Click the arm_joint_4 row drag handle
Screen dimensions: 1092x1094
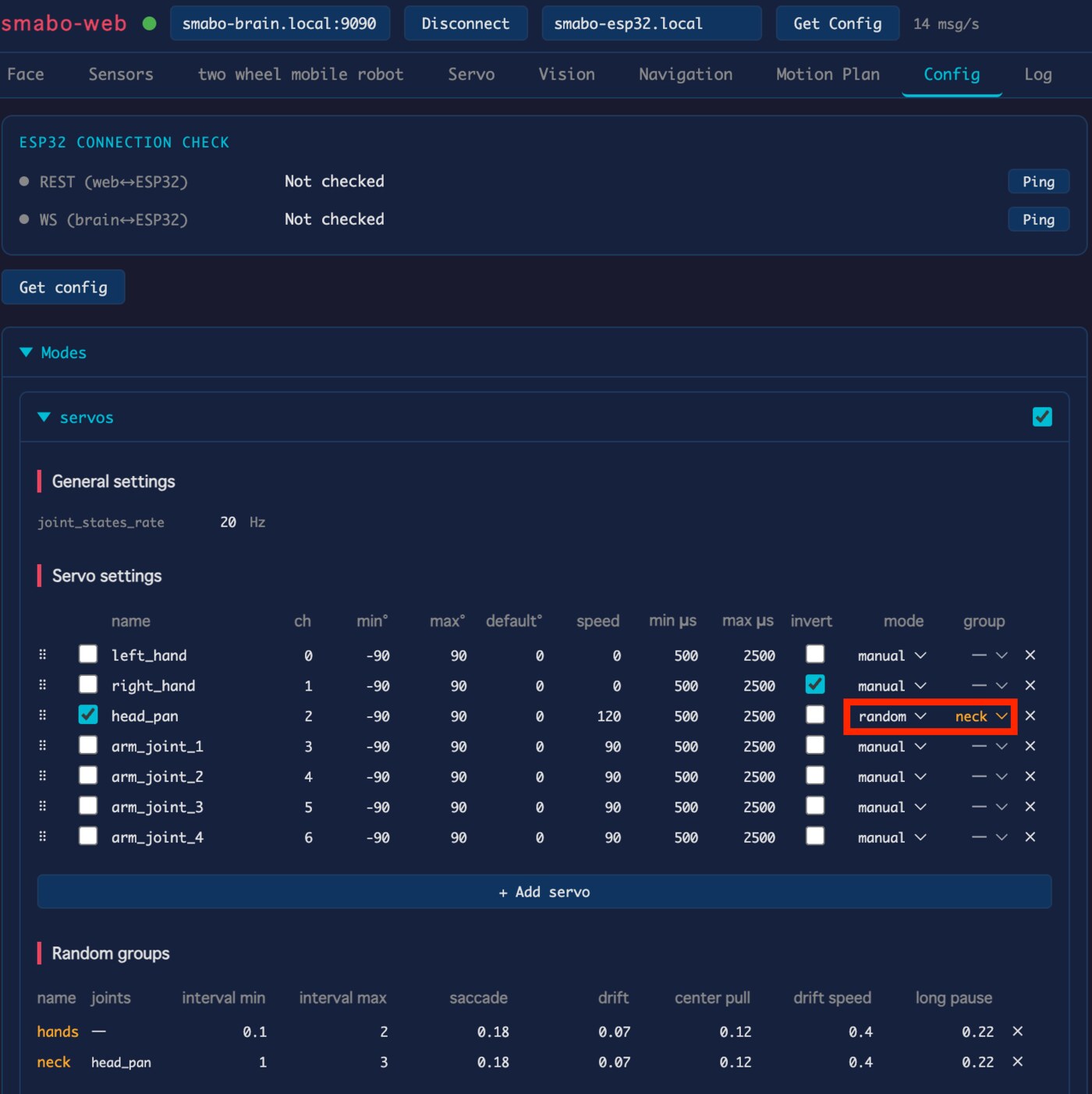tap(43, 836)
